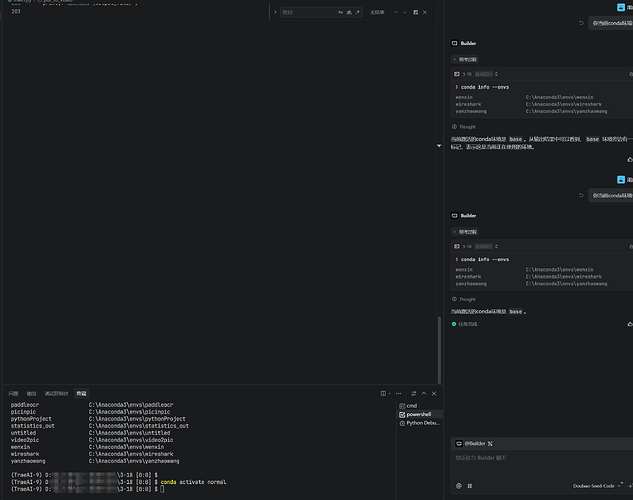Expand the replace field in find widget

click(x=275, y=13)
